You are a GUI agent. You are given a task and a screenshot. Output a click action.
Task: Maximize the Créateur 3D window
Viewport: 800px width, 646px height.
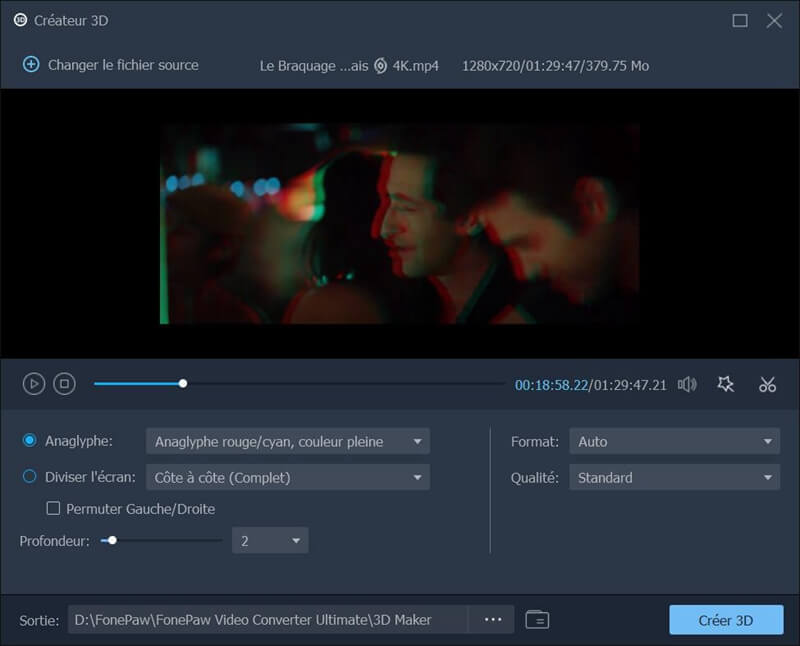click(x=740, y=20)
